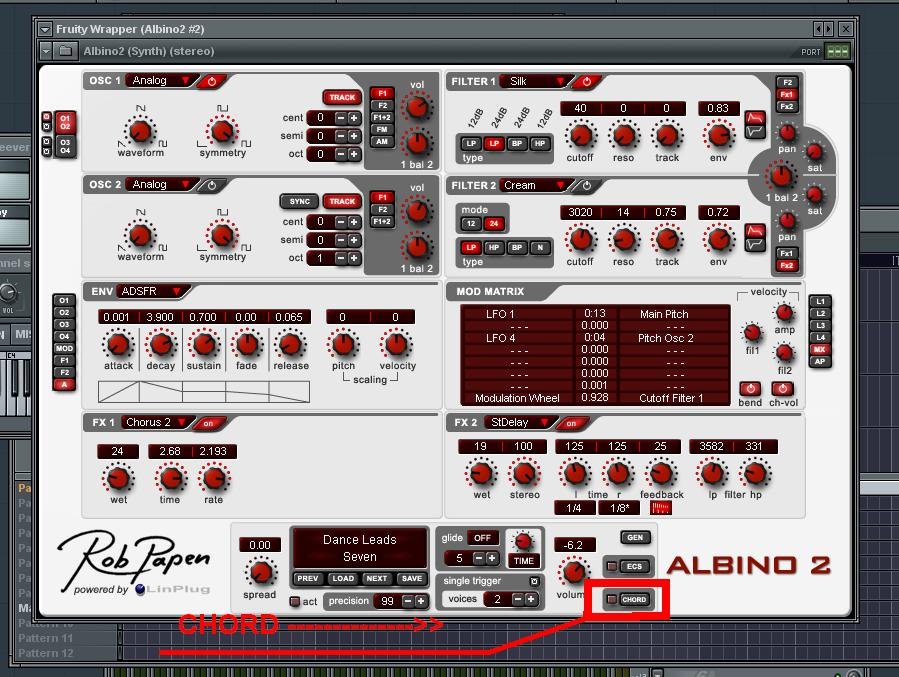Select the O3 O4 oscillator page tab
Screen dimensions: 899x677
point(65,147)
